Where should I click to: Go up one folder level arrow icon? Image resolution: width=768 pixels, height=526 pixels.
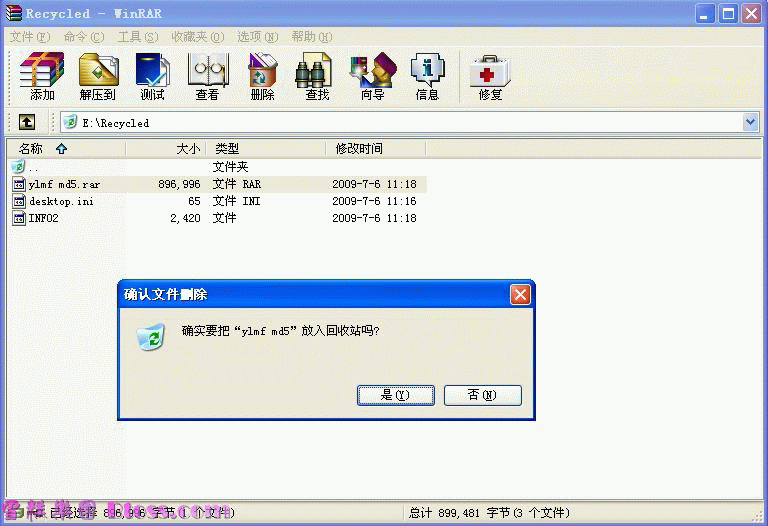[27, 122]
